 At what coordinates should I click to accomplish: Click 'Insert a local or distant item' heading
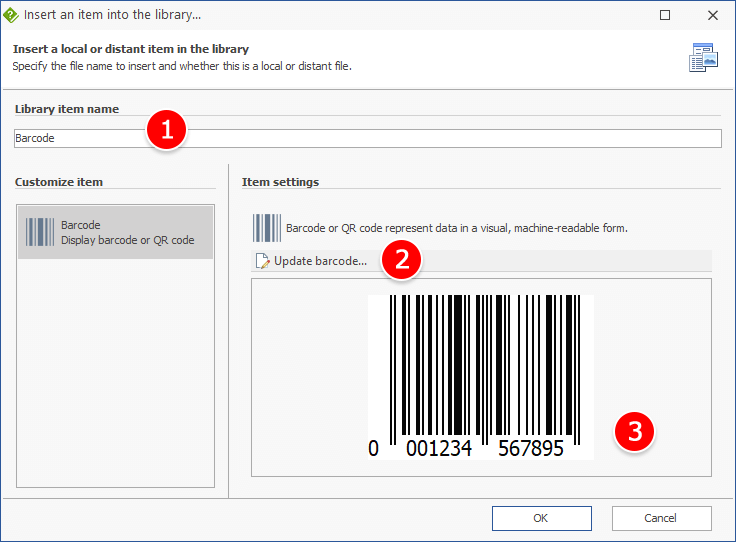tap(131, 49)
